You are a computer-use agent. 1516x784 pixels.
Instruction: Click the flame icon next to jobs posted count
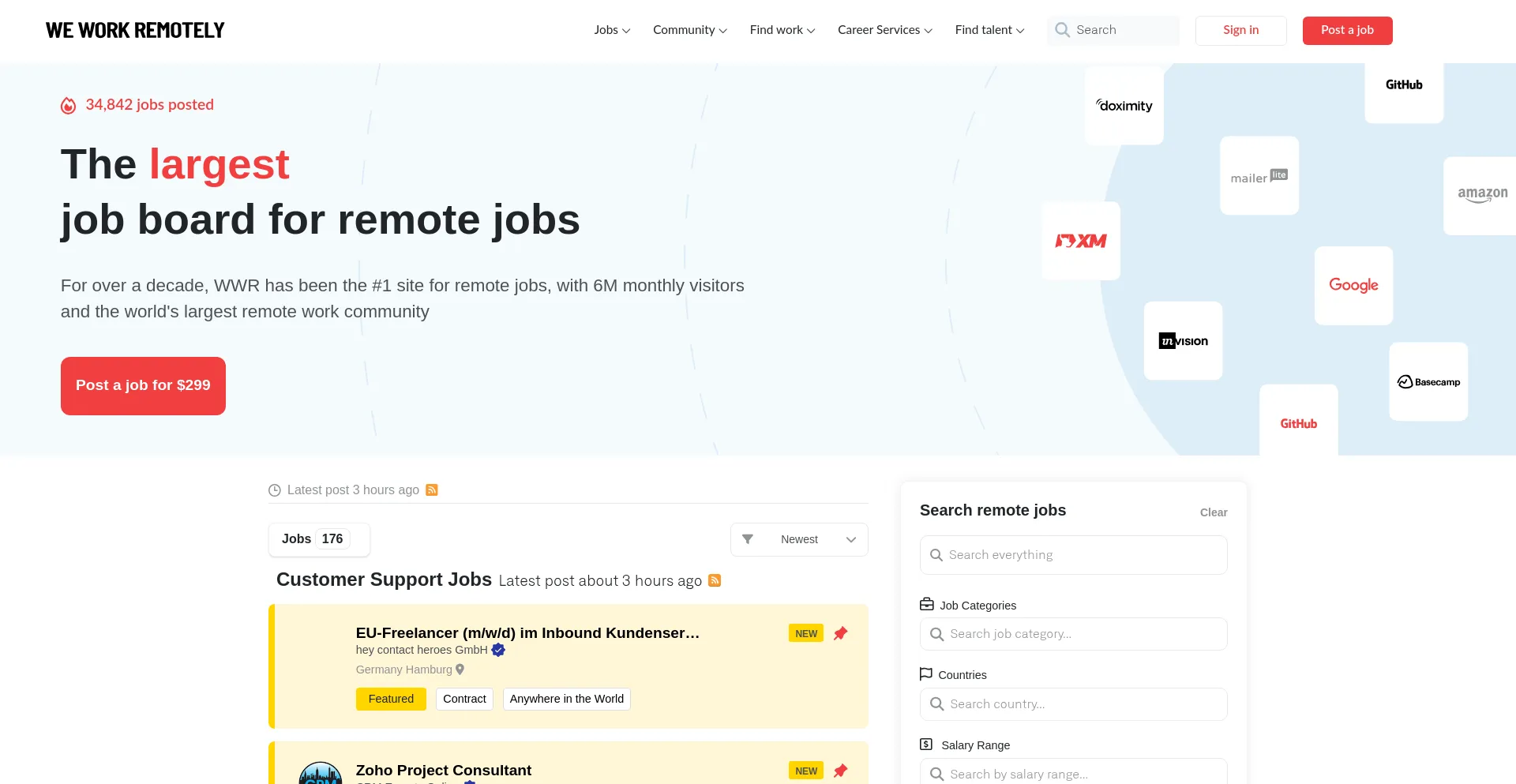pyautogui.click(x=68, y=105)
